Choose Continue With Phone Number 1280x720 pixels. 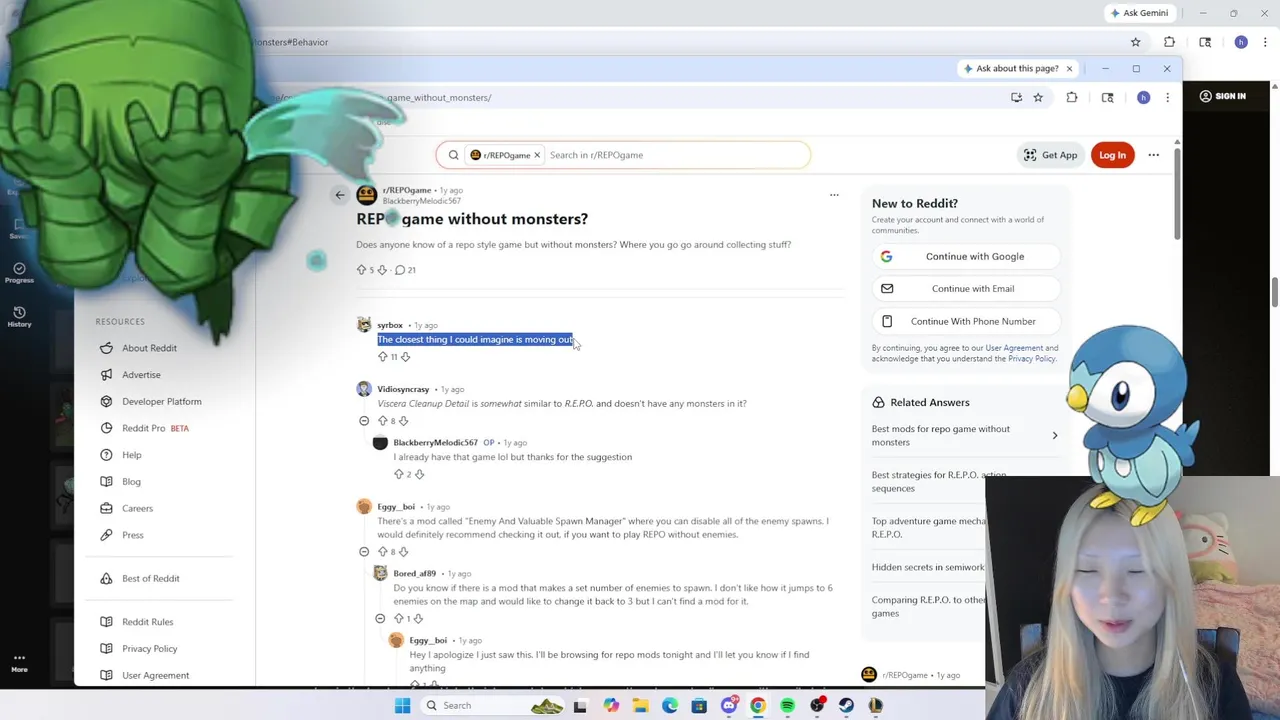pyautogui.click(x=965, y=321)
